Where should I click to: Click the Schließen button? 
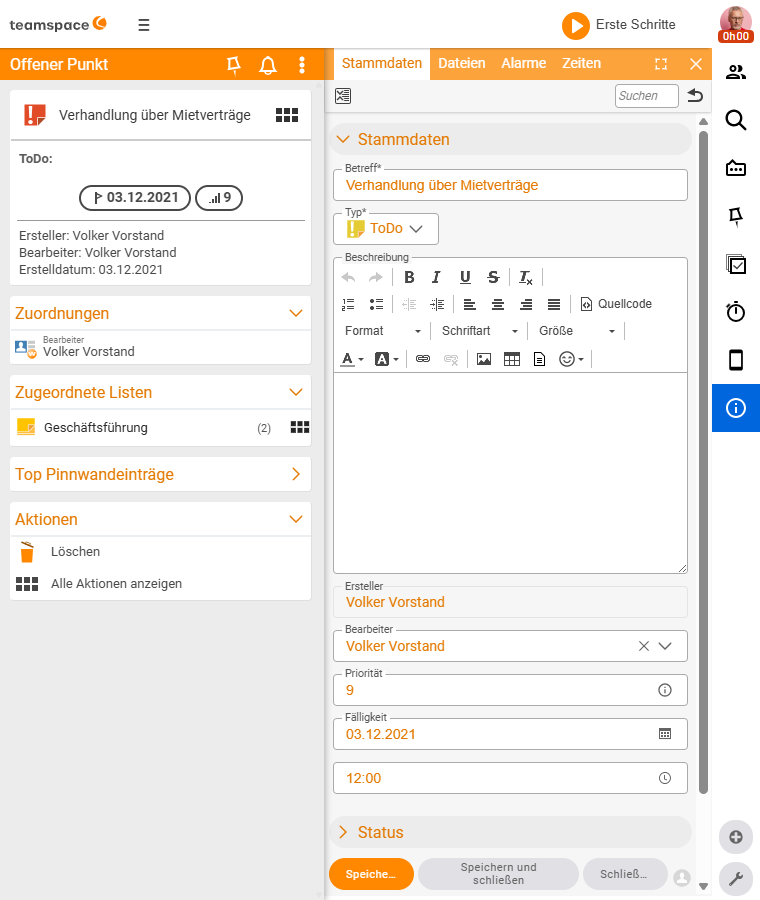625,874
